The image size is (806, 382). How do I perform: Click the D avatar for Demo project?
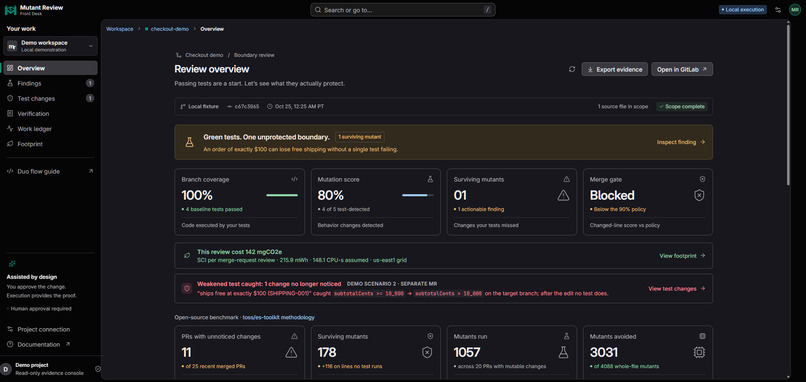(6, 369)
